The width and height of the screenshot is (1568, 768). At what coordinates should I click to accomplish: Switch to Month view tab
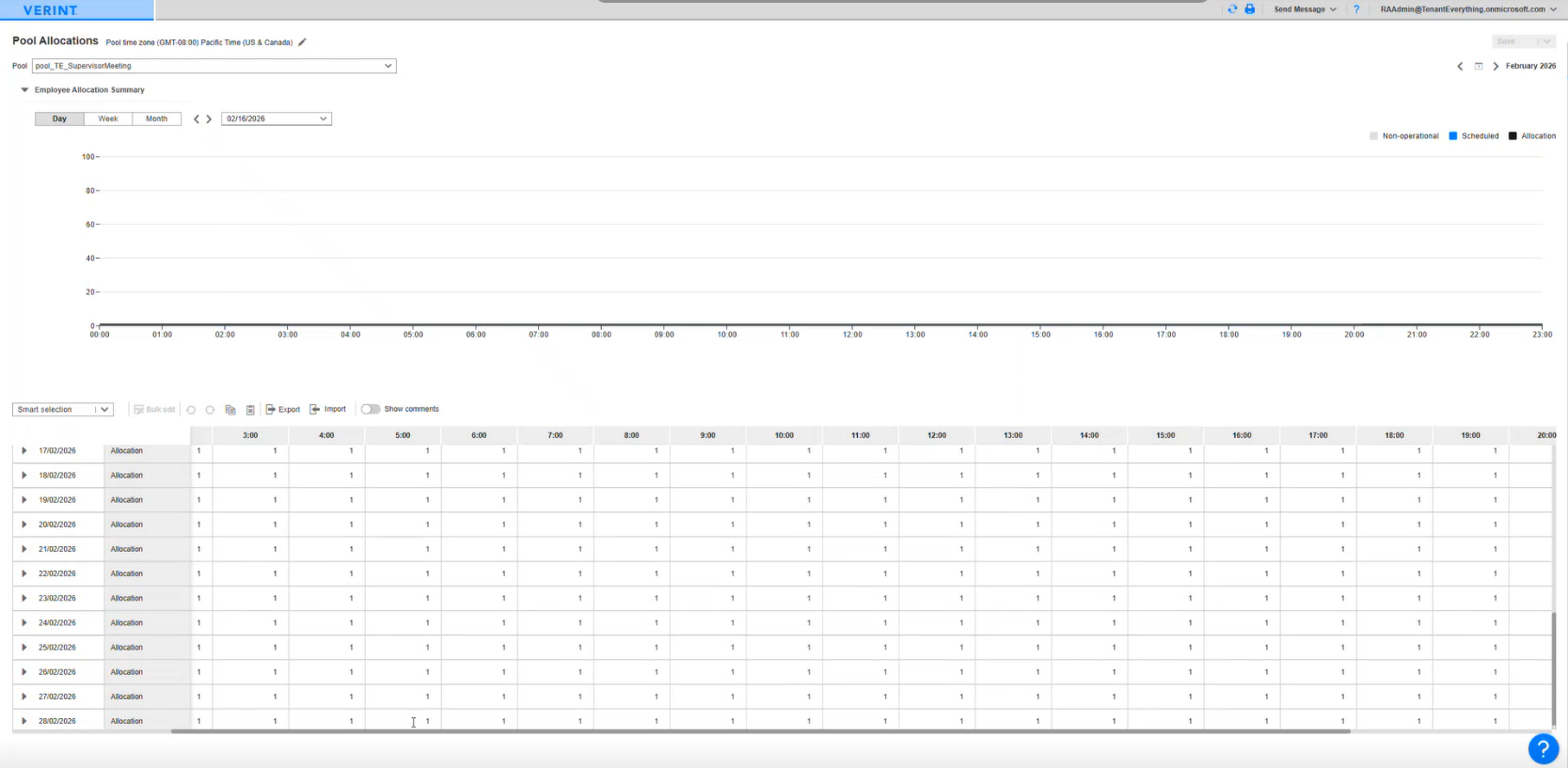pos(157,119)
